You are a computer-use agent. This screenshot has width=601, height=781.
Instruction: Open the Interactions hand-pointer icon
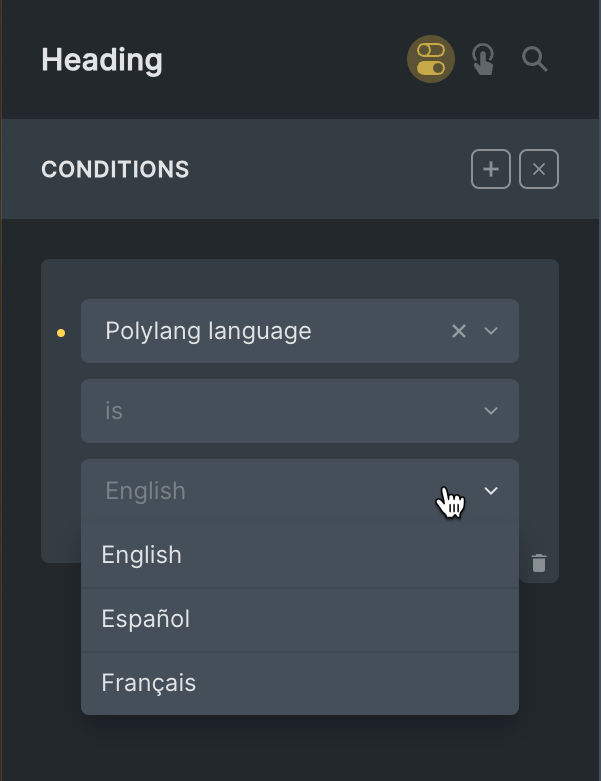tap(483, 60)
